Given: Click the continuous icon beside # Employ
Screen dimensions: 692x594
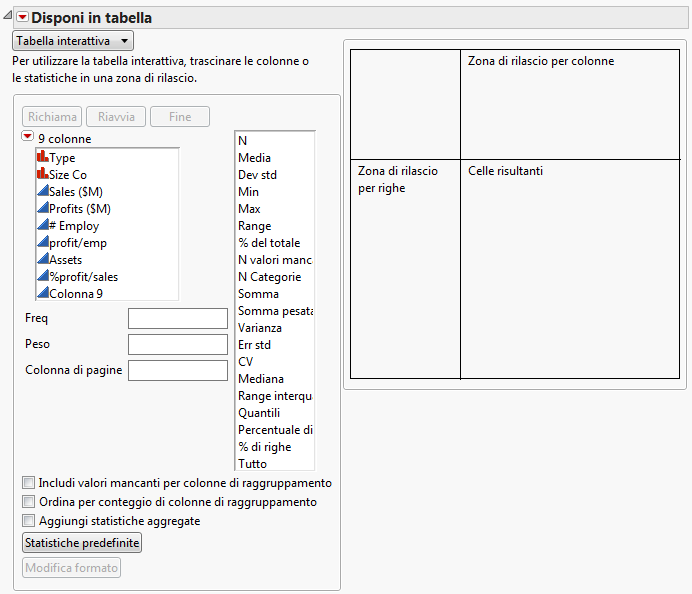Looking at the screenshot, I should tap(42, 225).
